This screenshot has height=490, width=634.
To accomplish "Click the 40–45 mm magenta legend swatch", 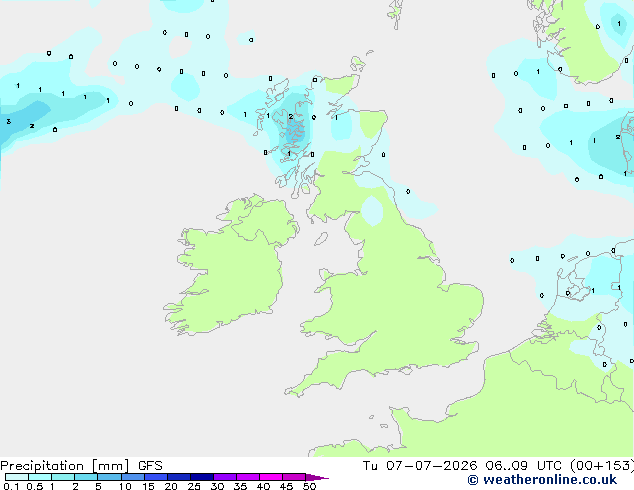I will [271, 477].
